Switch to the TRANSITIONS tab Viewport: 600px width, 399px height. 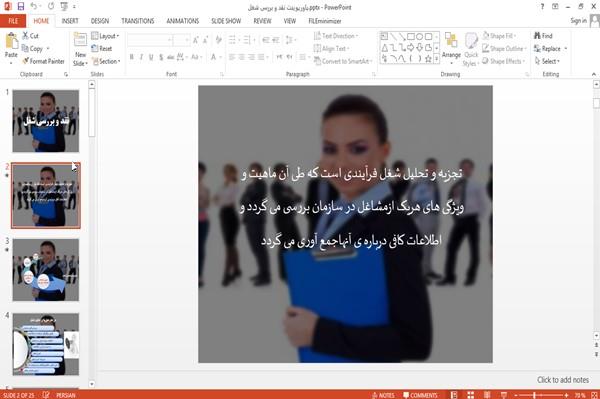coord(138,21)
